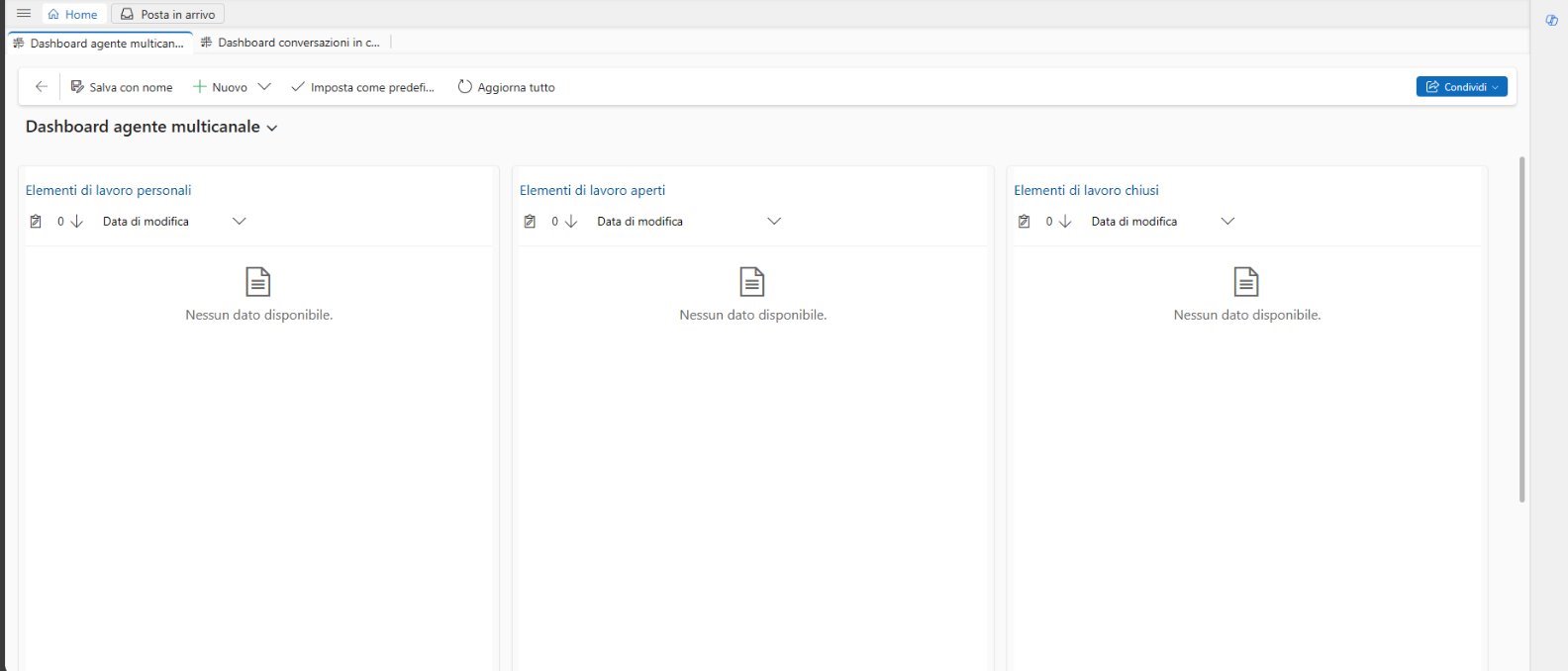Image resolution: width=1568 pixels, height=671 pixels.
Task: Click Salva con nome command
Action: [x=122, y=87]
